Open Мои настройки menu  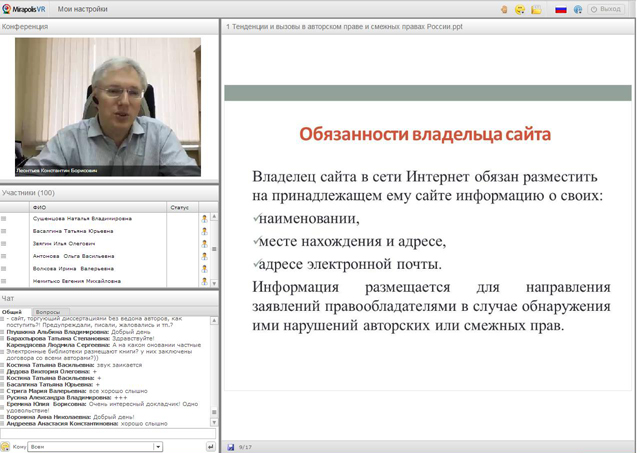(82, 9)
